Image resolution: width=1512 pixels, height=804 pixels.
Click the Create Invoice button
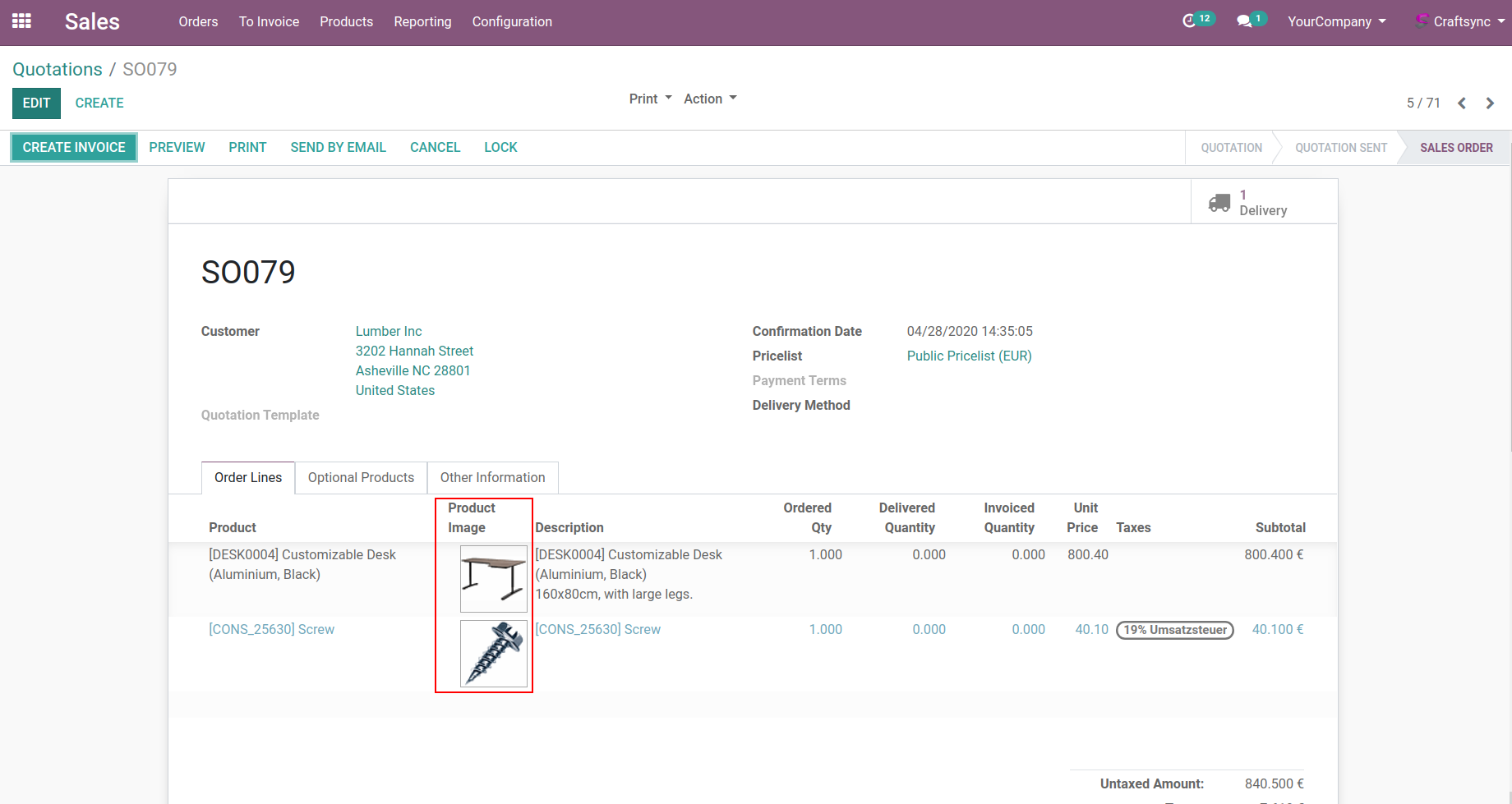tap(74, 148)
